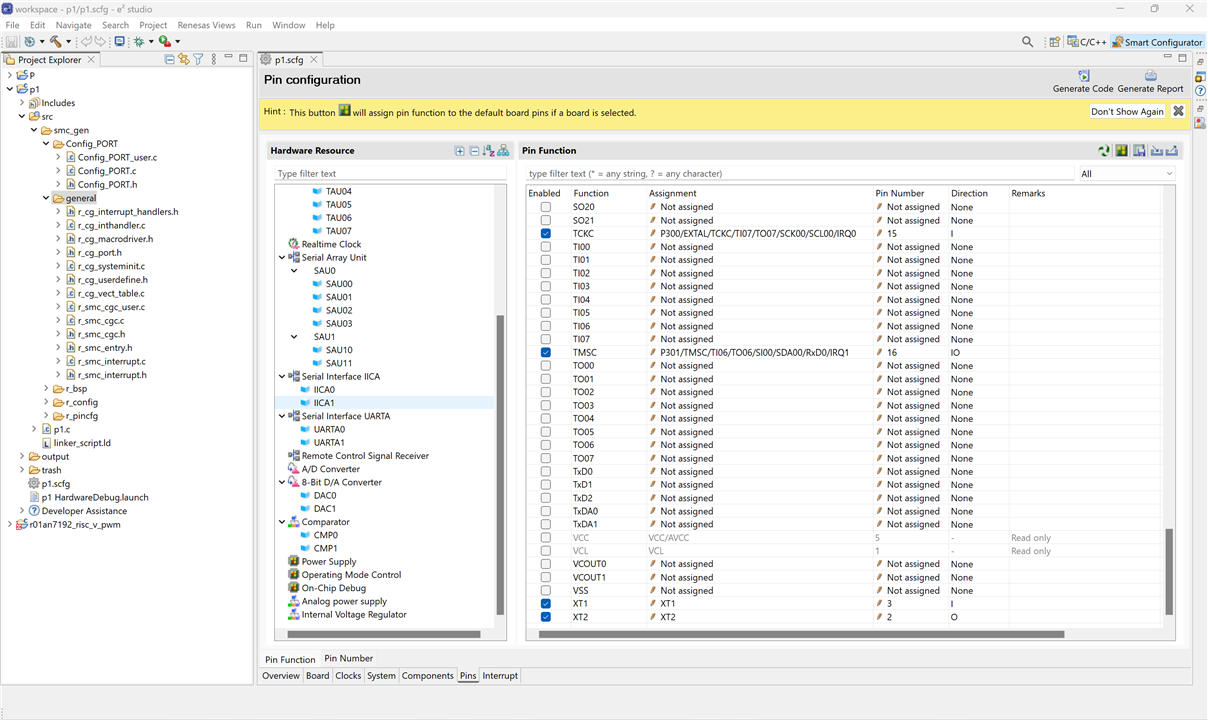The height and width of the screenshot is (720, 1208).
Task: Click the hammer Build toolbar icon
Action: pyautogui.click(x=56, y=42)
